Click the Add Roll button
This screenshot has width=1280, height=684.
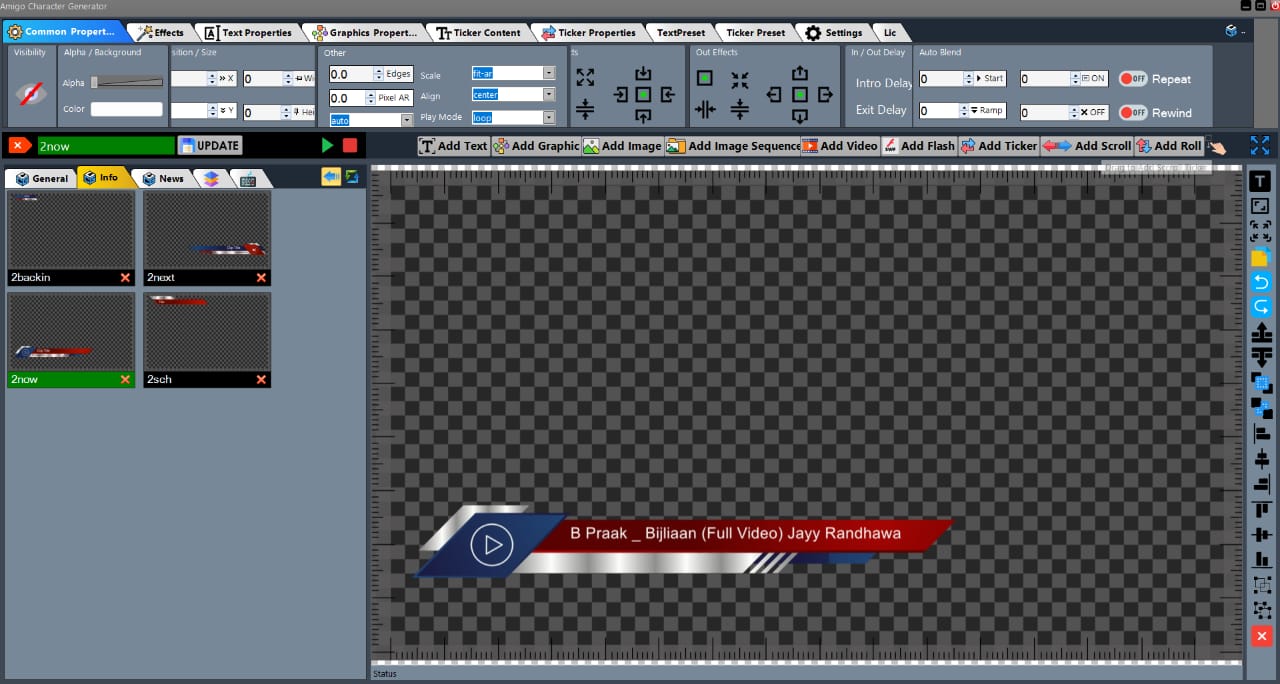tap(1169, 146)
